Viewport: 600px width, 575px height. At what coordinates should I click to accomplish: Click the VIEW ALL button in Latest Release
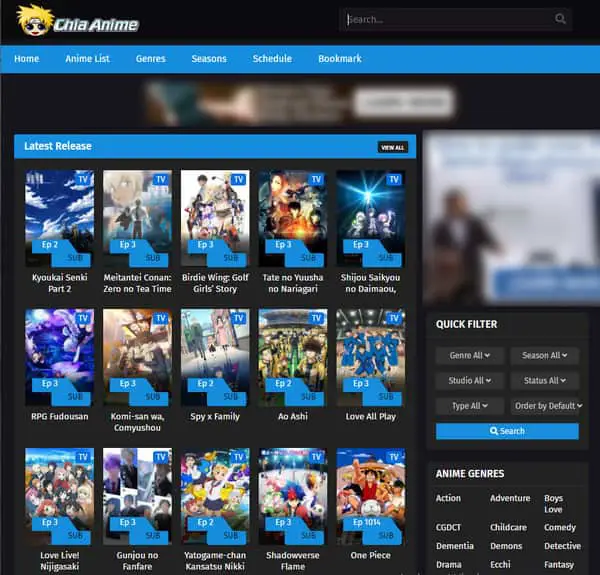pyautogui.click(x=393, y=147)
